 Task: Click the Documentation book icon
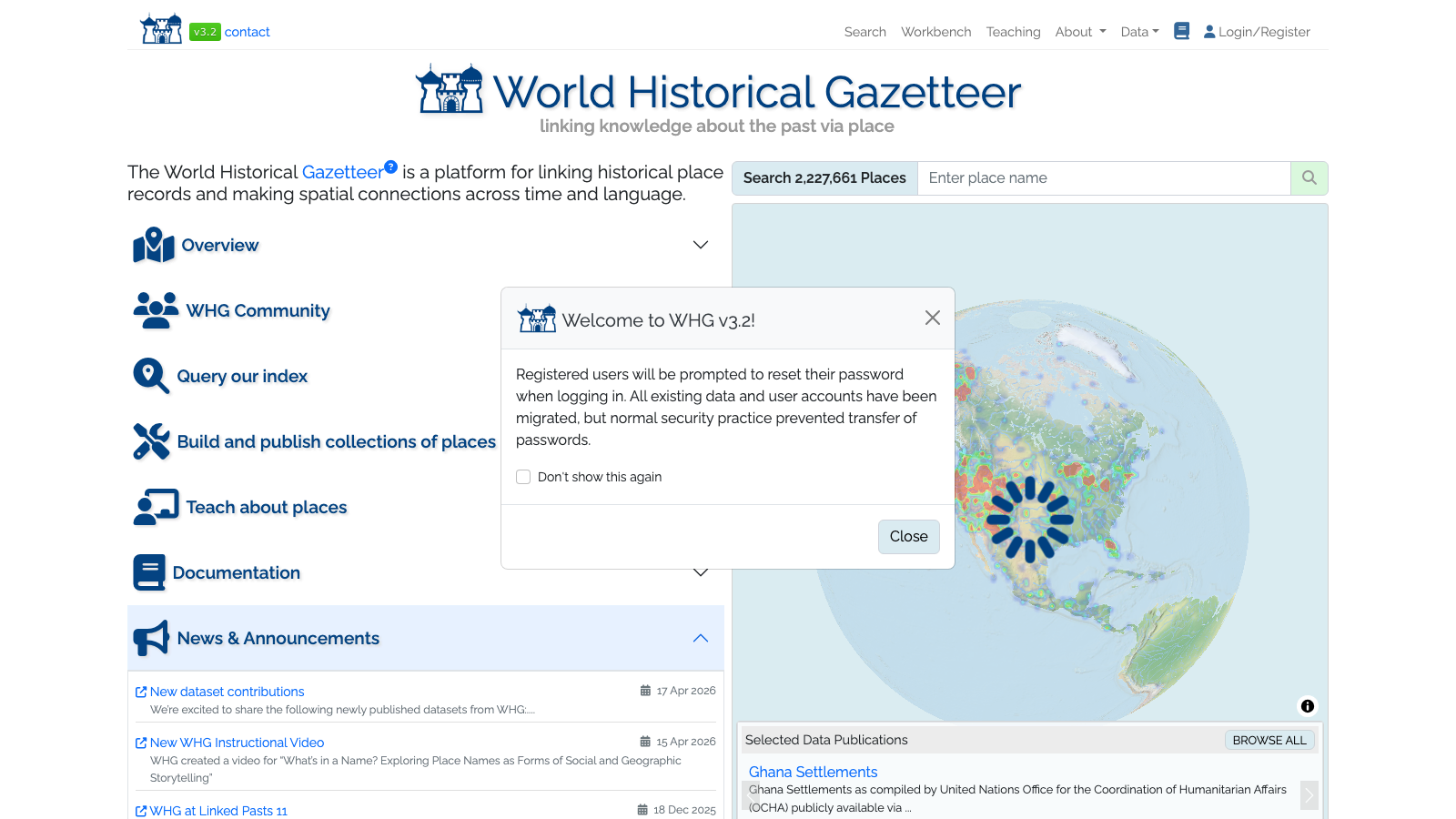pyautogui.click(x=149, y=572)
